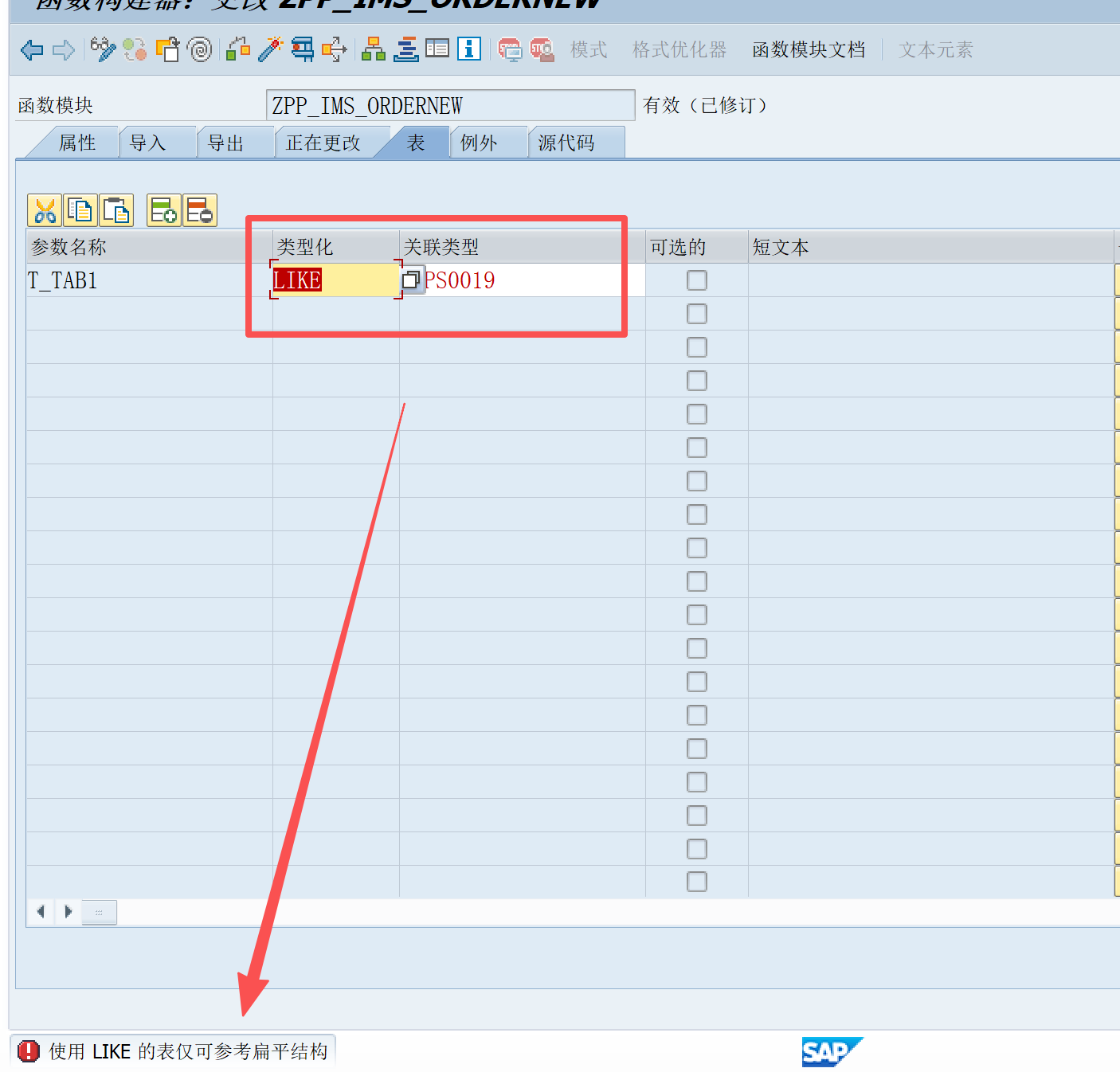The height and width of the screenshot is (1072, 1120).
Task: Click the Paste clipboard icon
Action: (116, 210)
